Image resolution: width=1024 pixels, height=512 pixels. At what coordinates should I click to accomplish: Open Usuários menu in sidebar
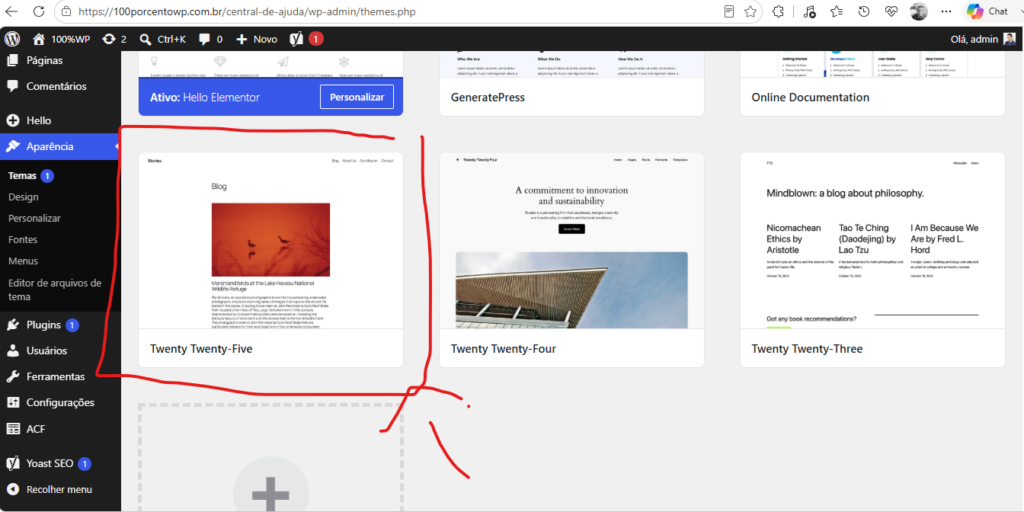point(60,351)
